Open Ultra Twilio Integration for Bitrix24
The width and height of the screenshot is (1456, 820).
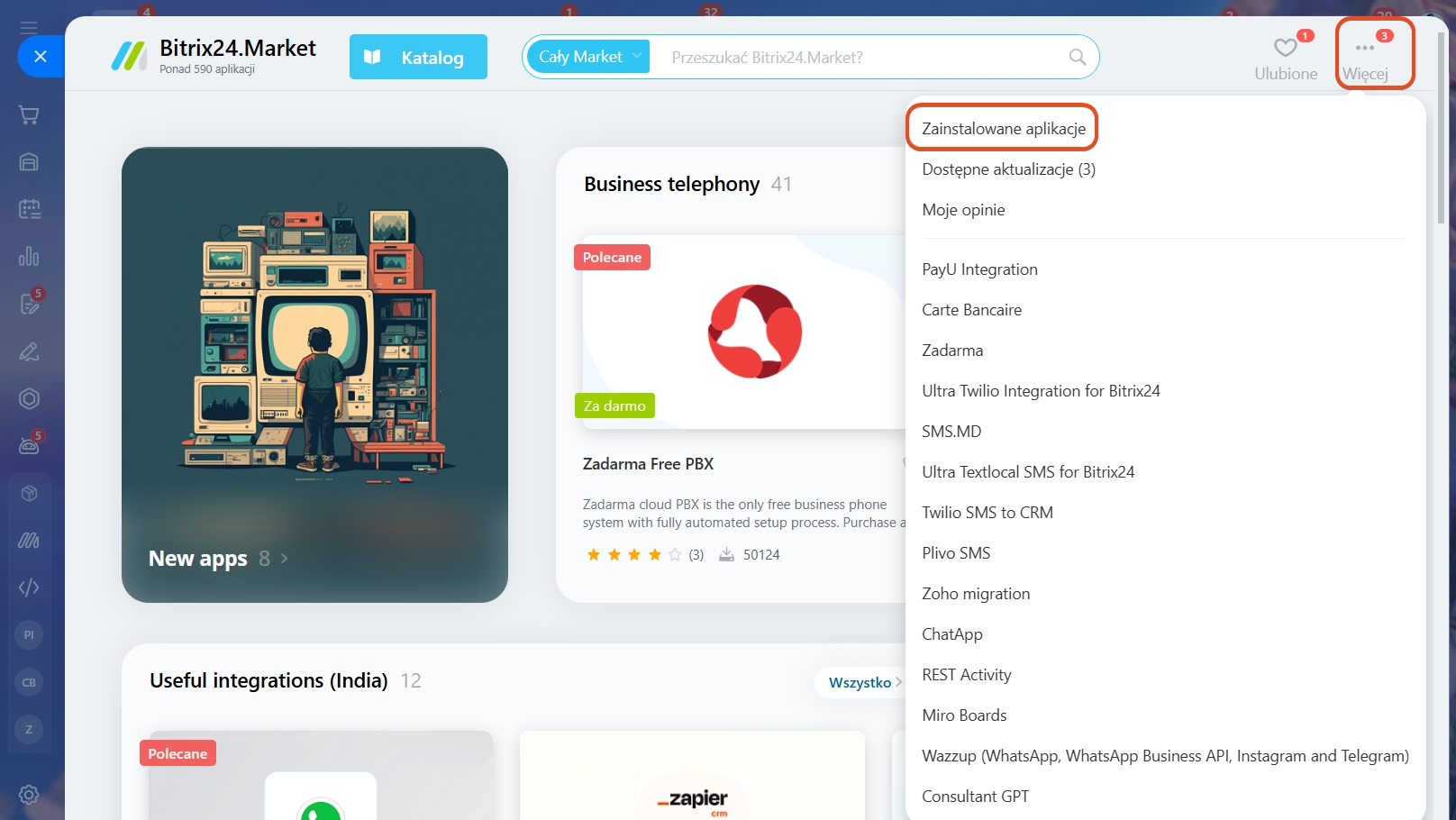[1041, 390]
